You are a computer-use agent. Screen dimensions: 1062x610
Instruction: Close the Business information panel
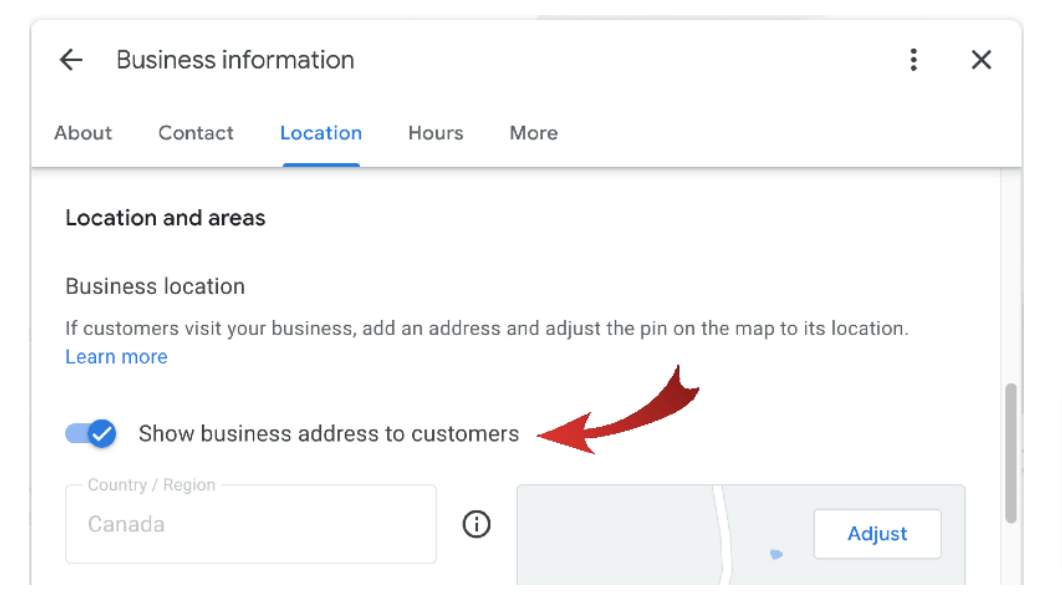[981, 60]
